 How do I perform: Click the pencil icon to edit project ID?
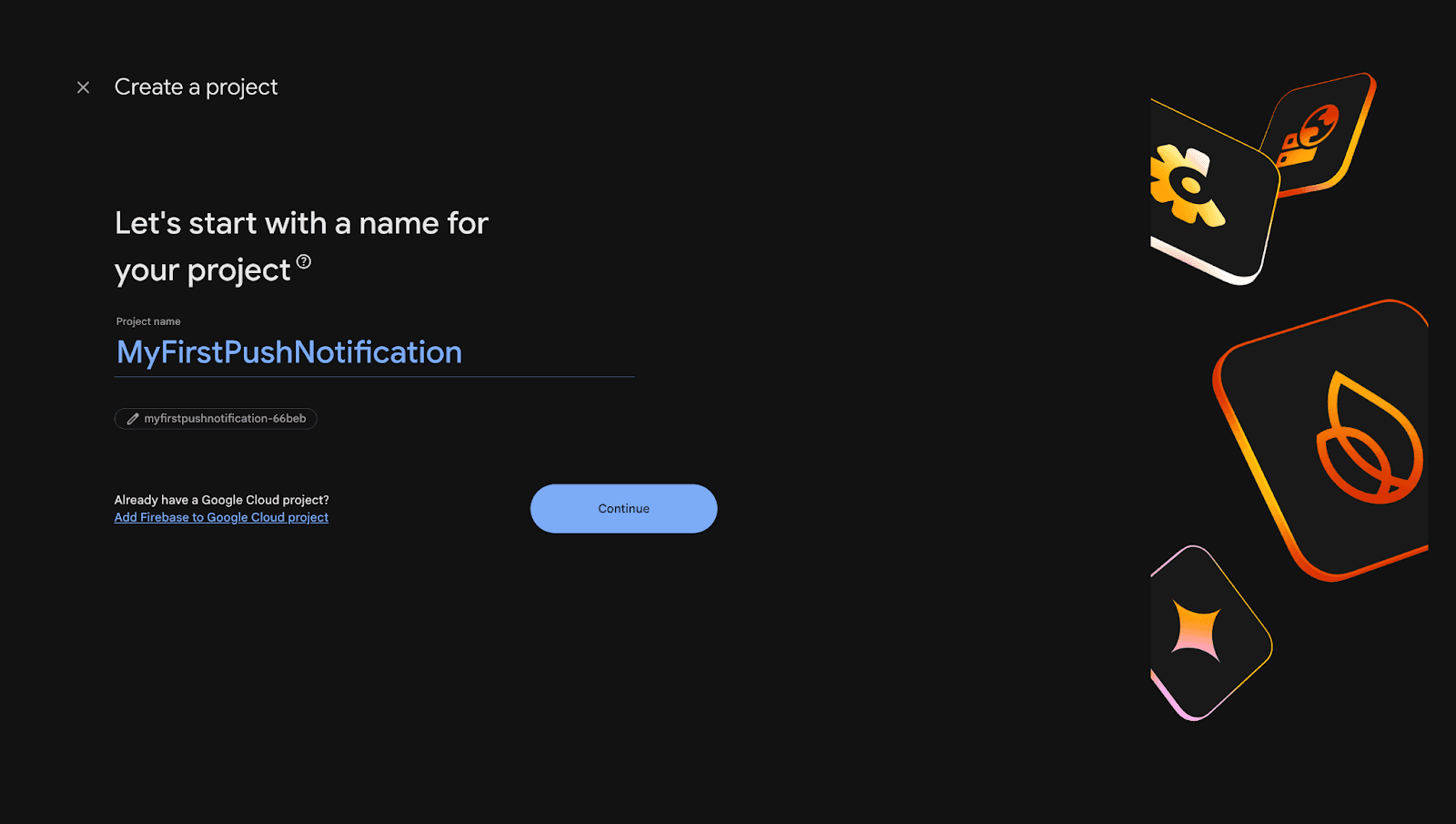(130, 419)
